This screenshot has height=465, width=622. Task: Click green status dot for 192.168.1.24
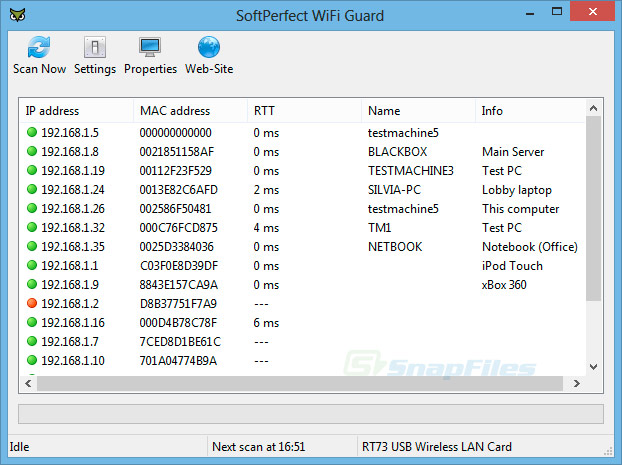pos(32,189)
